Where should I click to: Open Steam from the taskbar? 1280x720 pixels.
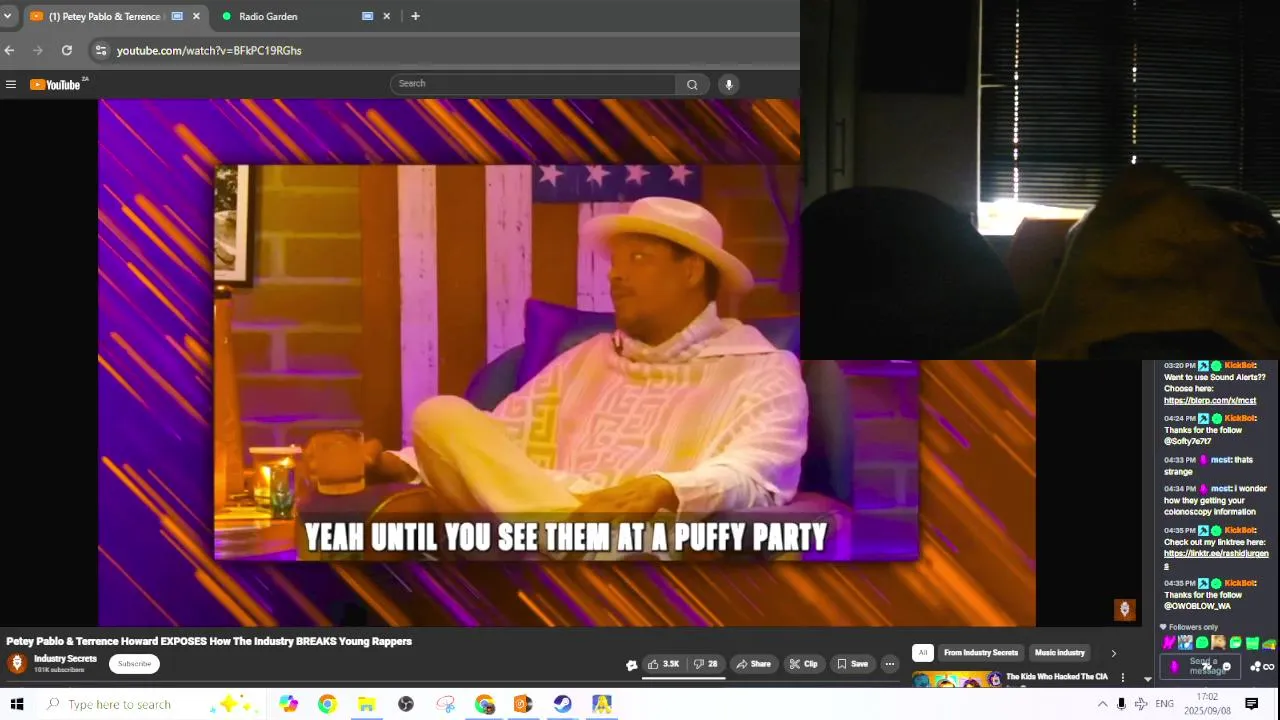(x=562, y=704)
